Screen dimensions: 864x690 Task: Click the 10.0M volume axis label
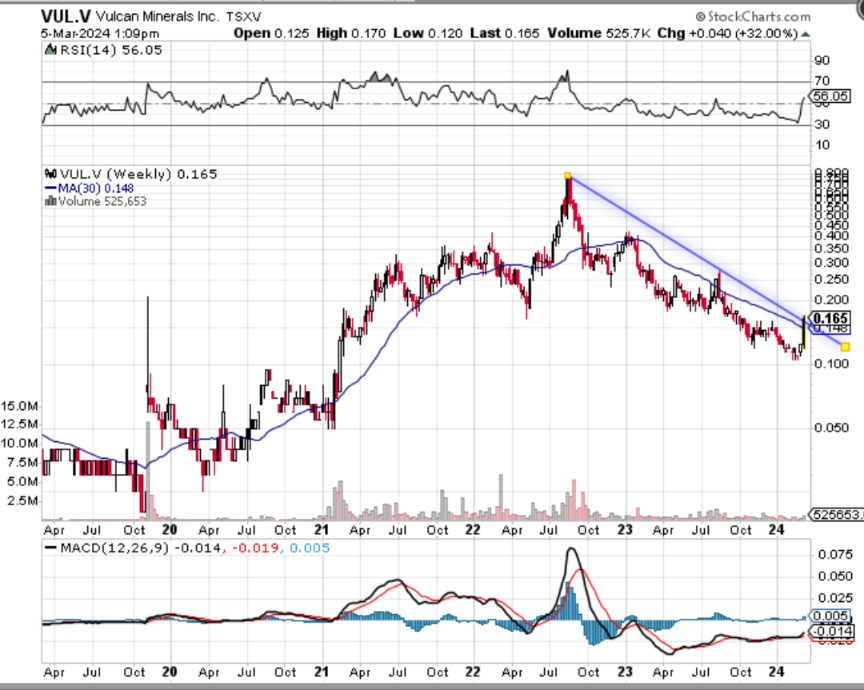click(20, 444)
